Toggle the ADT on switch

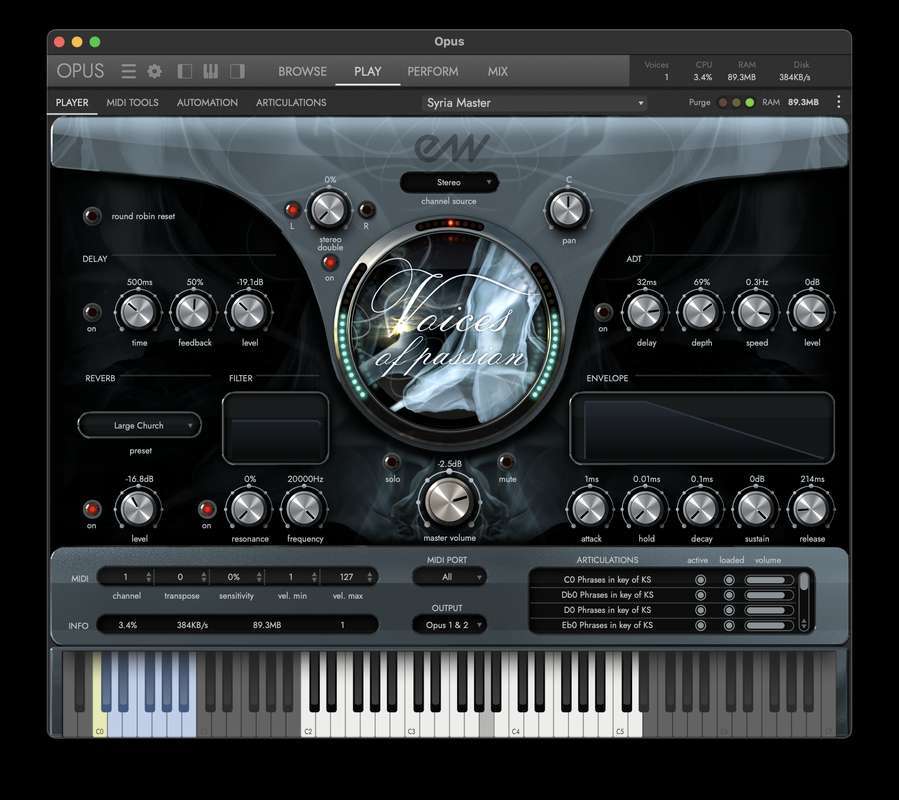click(603, 312)
